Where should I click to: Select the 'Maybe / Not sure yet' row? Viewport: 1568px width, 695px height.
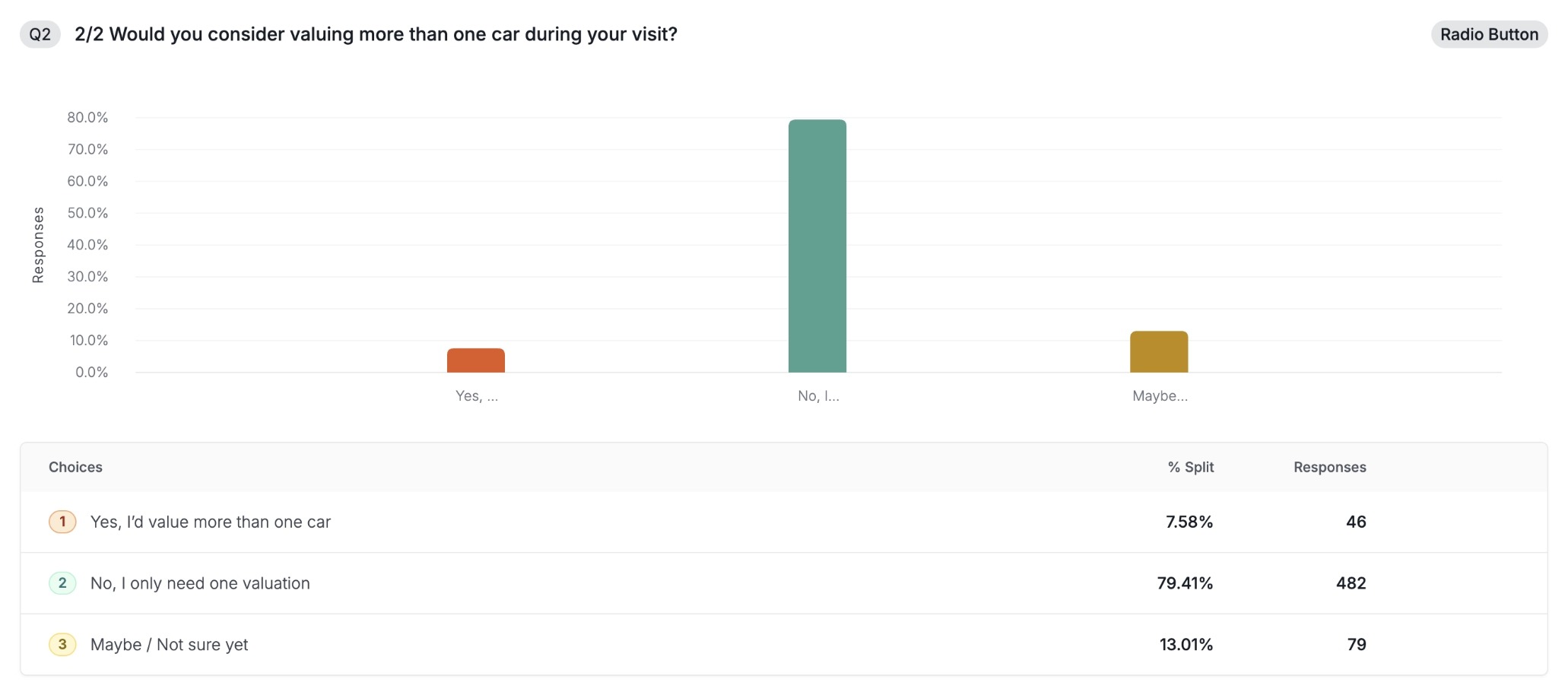pos(169,645)
